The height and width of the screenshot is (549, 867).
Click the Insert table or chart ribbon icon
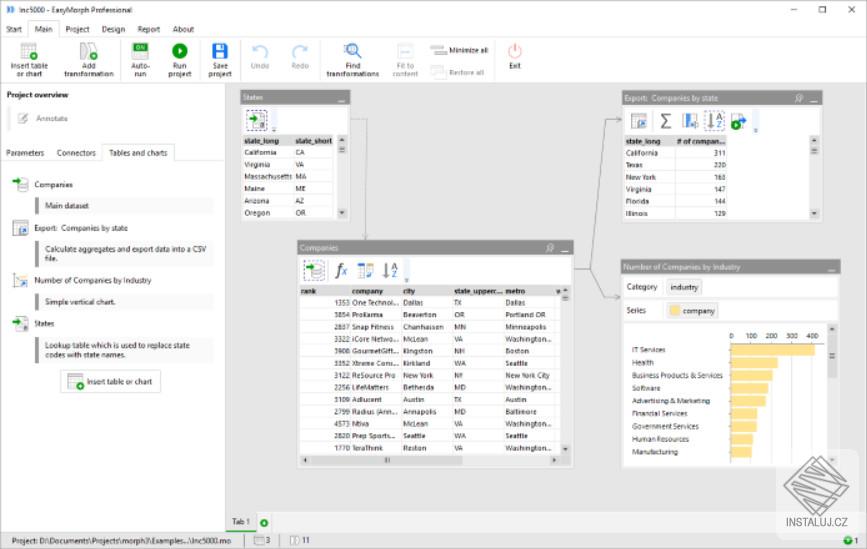coord(29,52)
